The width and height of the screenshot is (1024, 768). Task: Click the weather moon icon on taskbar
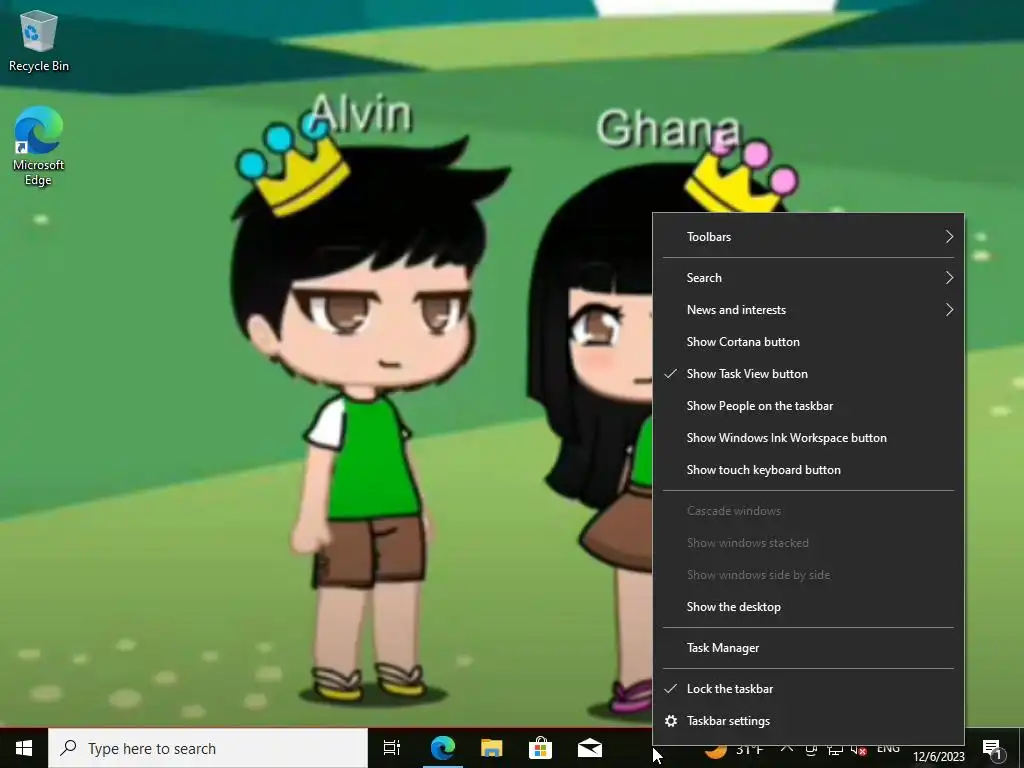click(717, 750)
